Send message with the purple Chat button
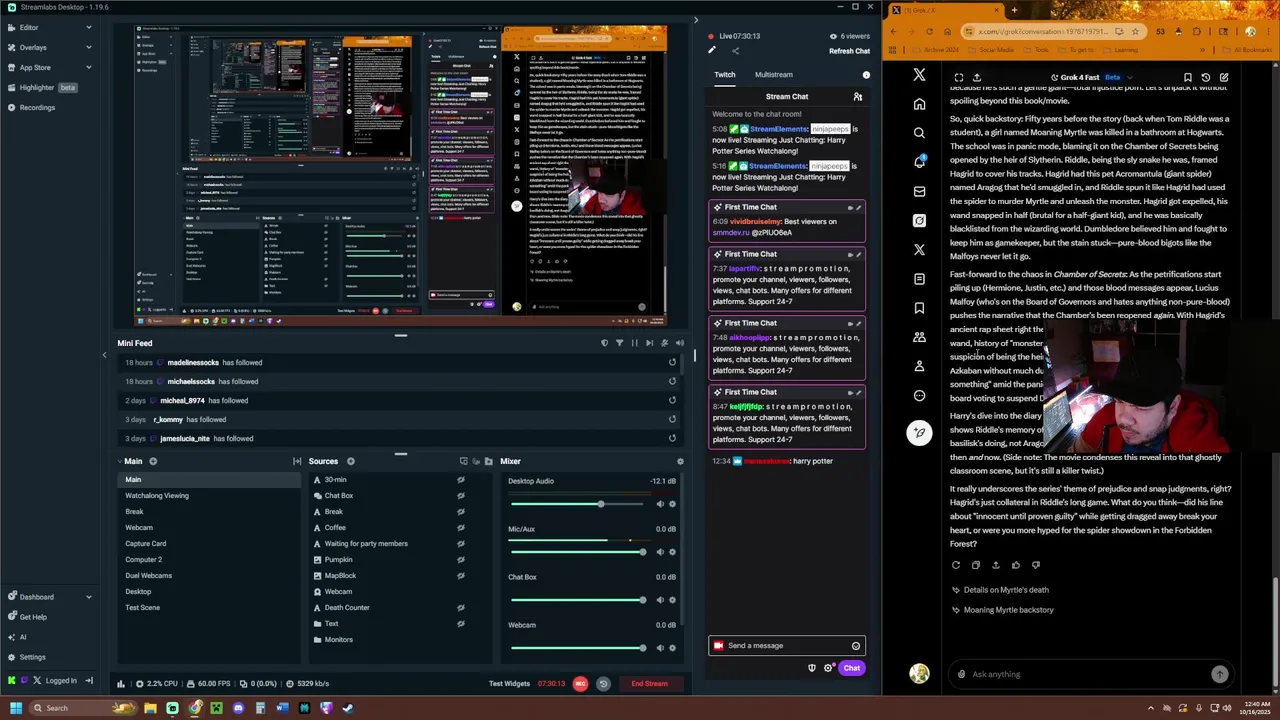 (851, 668)
